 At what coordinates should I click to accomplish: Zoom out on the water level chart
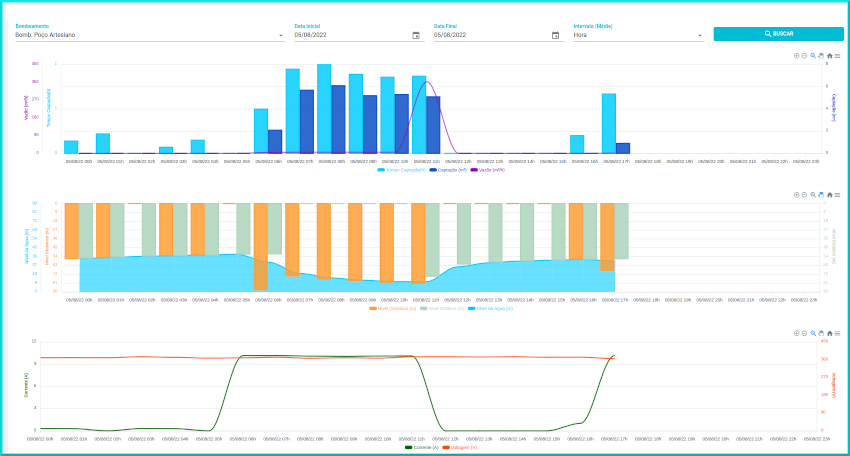[x=804, y=195]
